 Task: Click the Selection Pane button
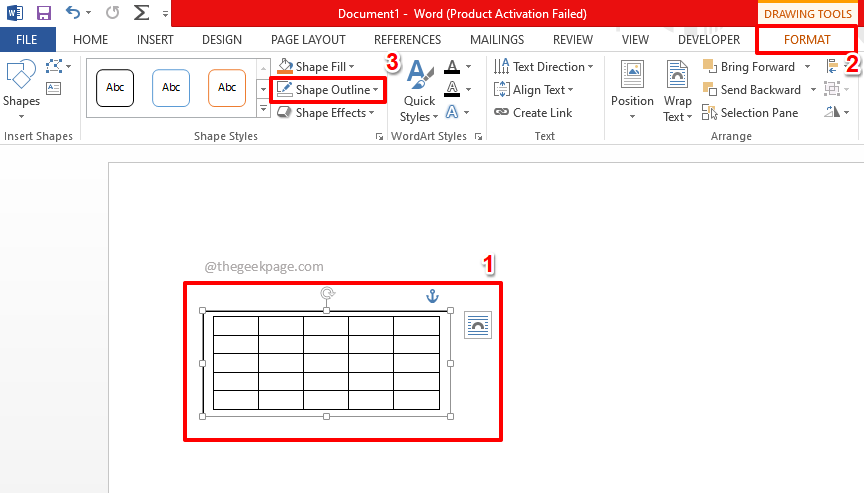750,113
